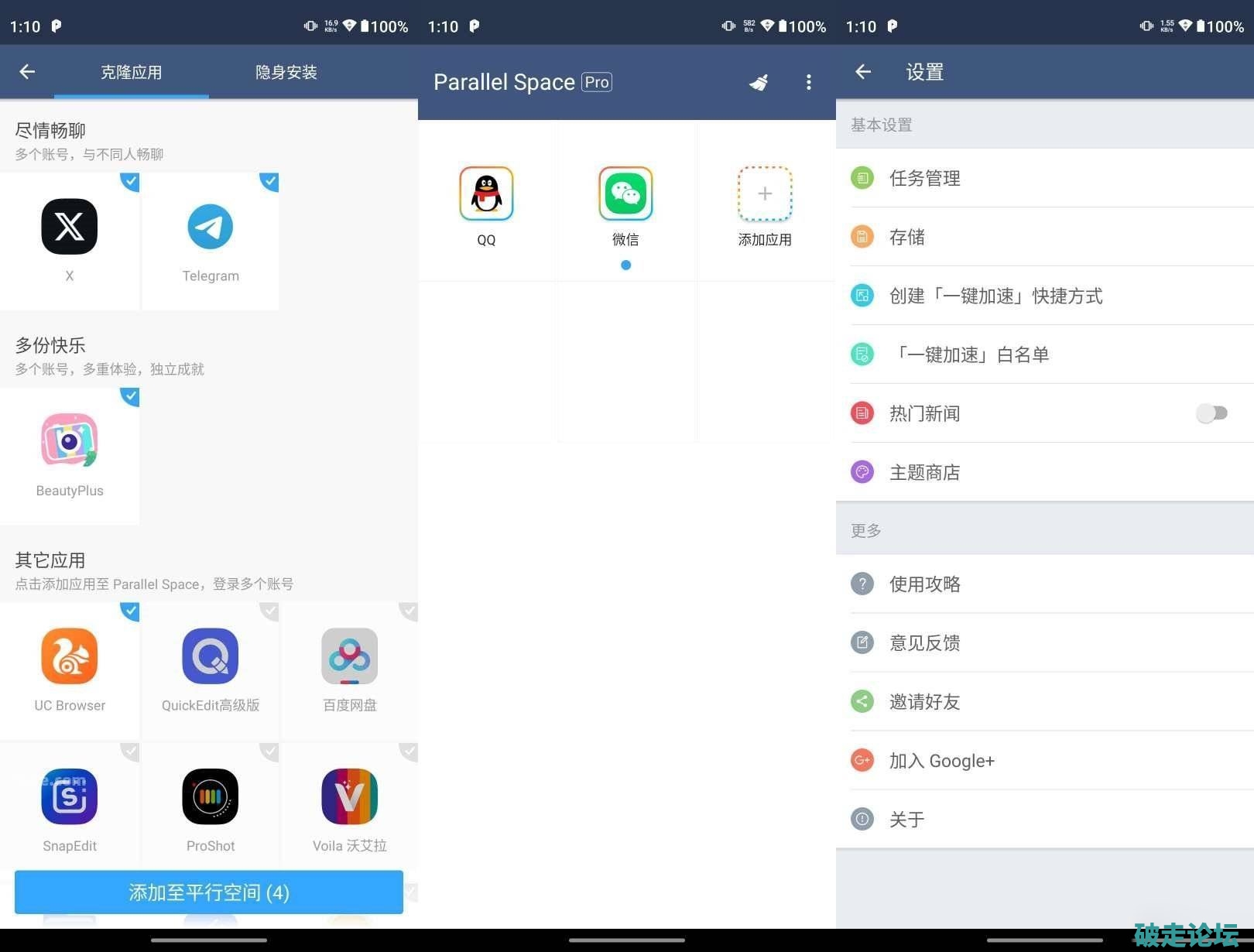This screenshot has height=952, width=1254.
Task: Tap the 添加至平行空间 (4) button
Action: click(209, 892)
